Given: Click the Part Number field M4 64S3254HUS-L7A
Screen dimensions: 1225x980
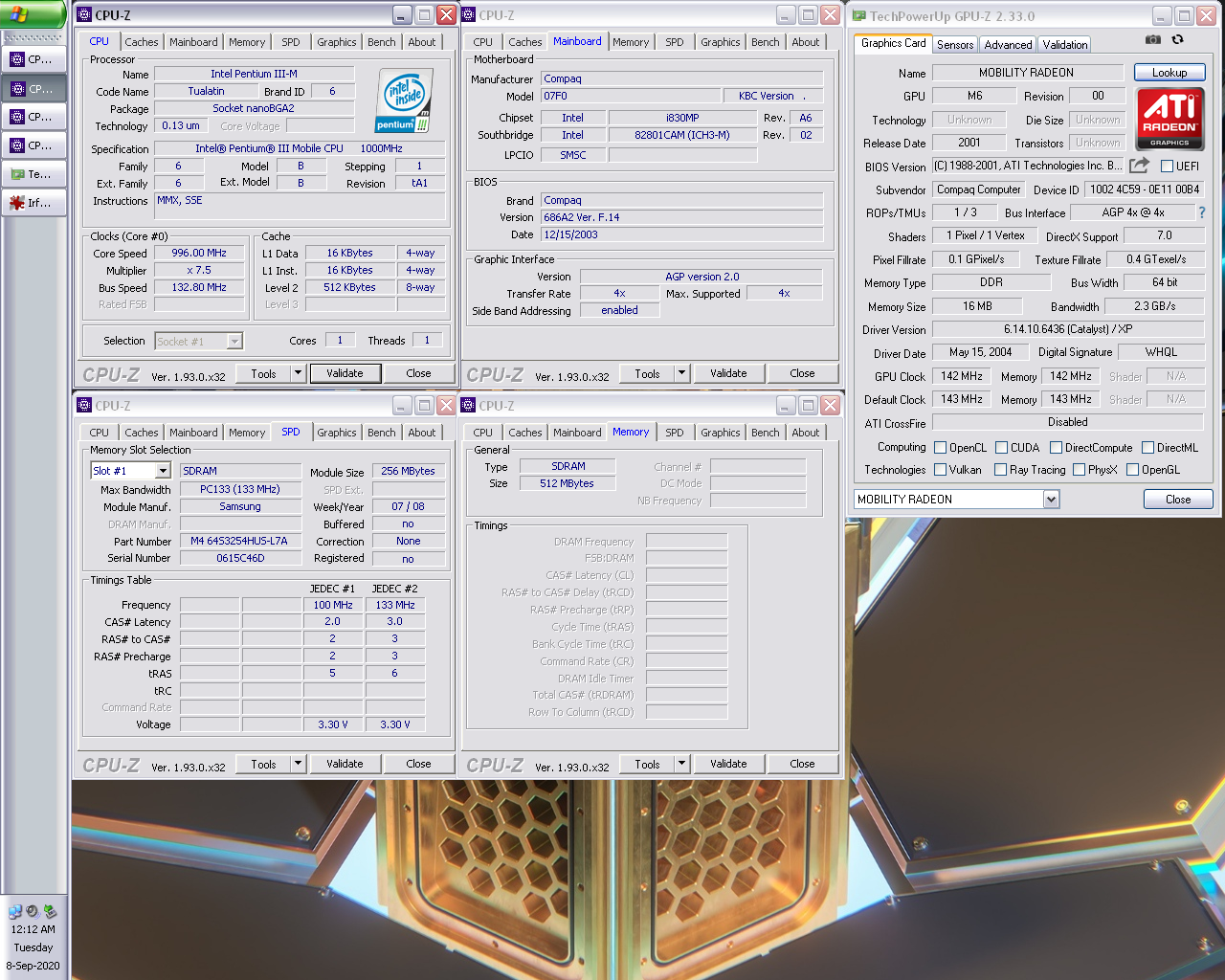Looking at the screenshot, I should (239, 541).
